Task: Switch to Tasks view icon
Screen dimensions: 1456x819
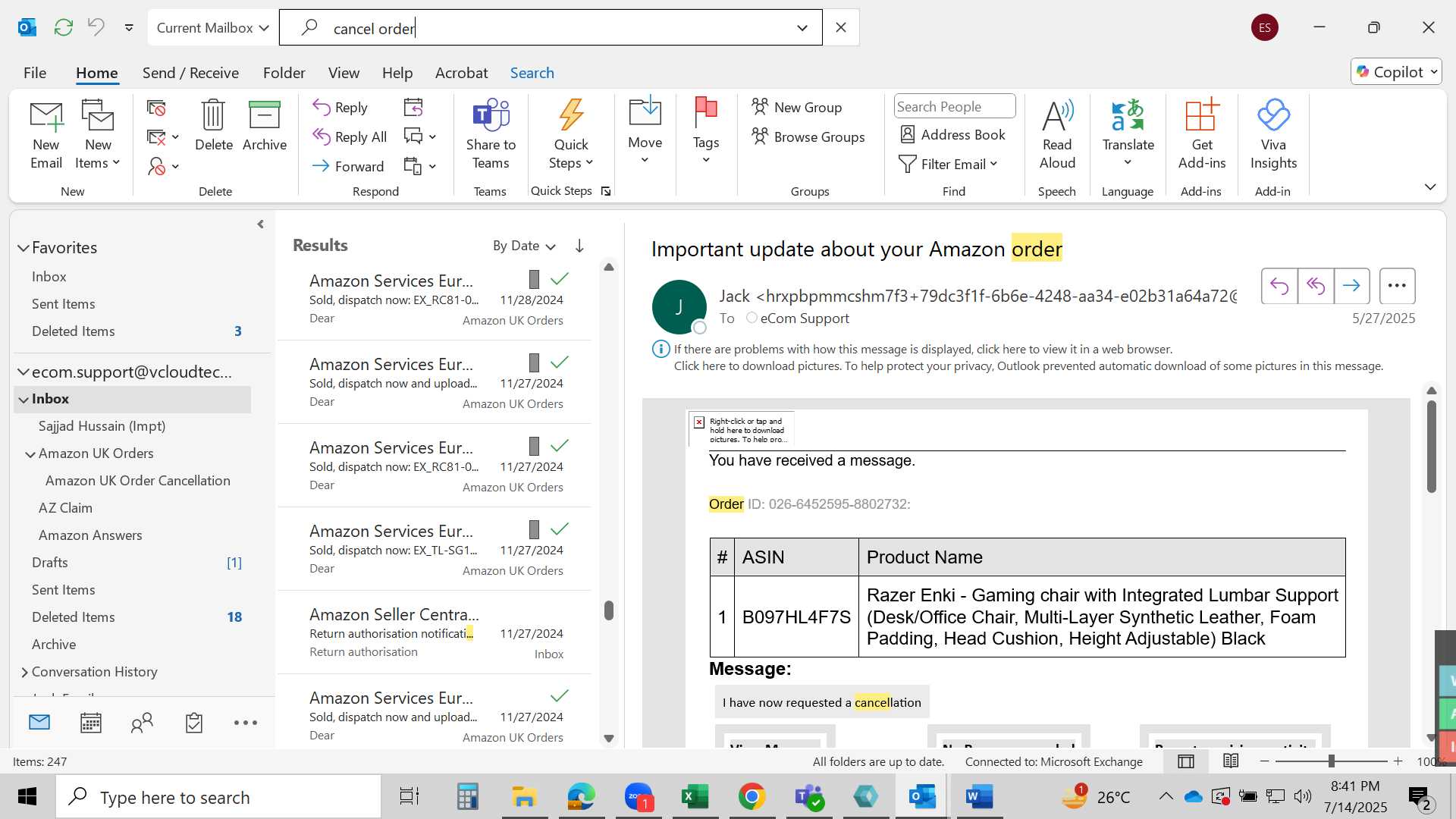Action: click(193, 723)
